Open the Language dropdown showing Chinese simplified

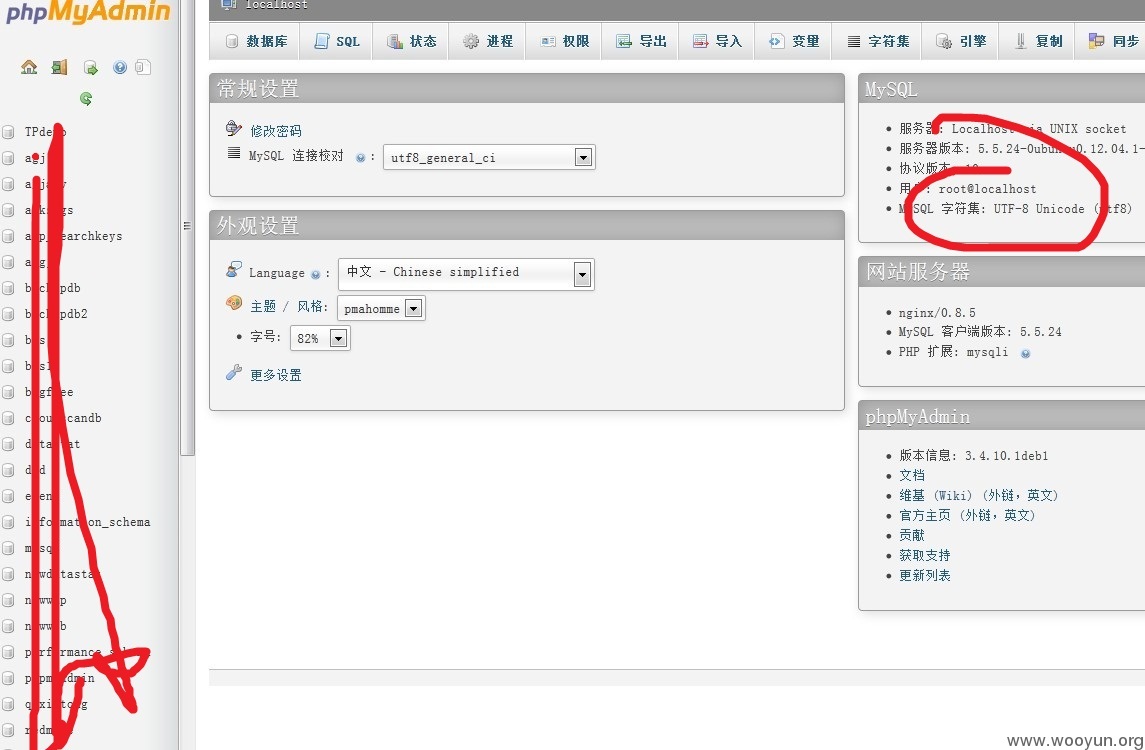(x=466, y=274)
